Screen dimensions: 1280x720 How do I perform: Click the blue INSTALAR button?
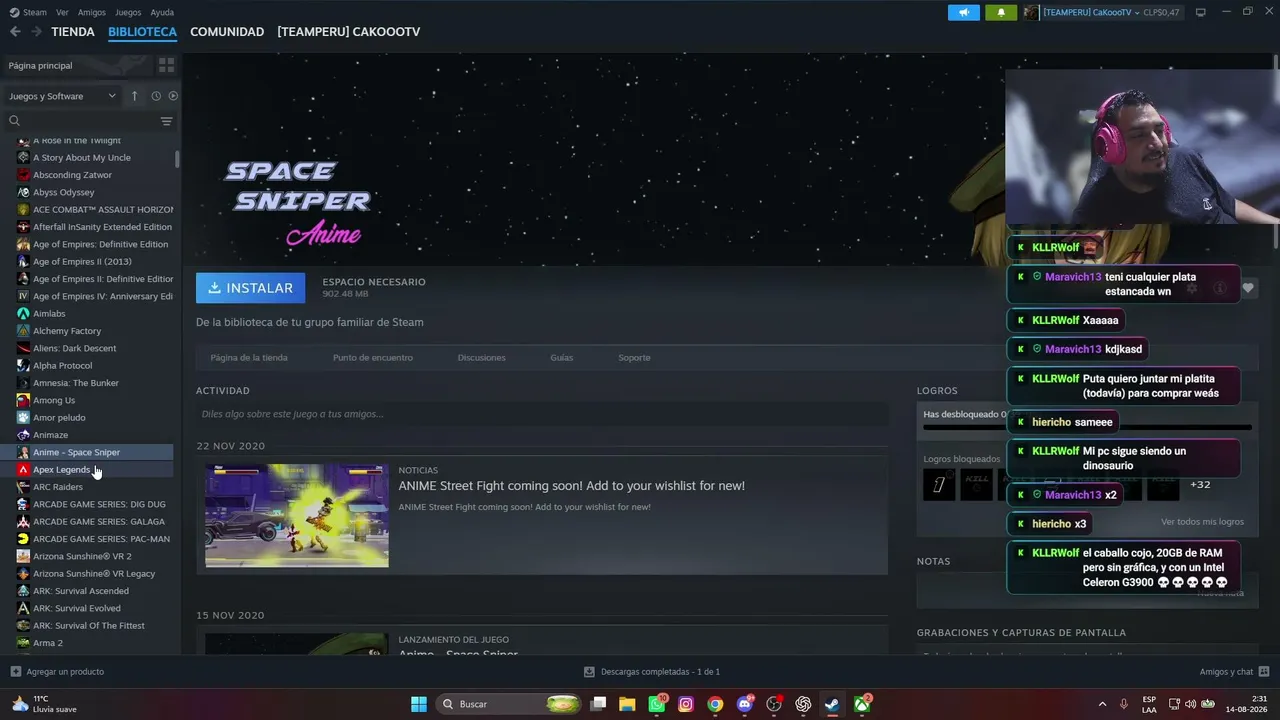(251, 288)
